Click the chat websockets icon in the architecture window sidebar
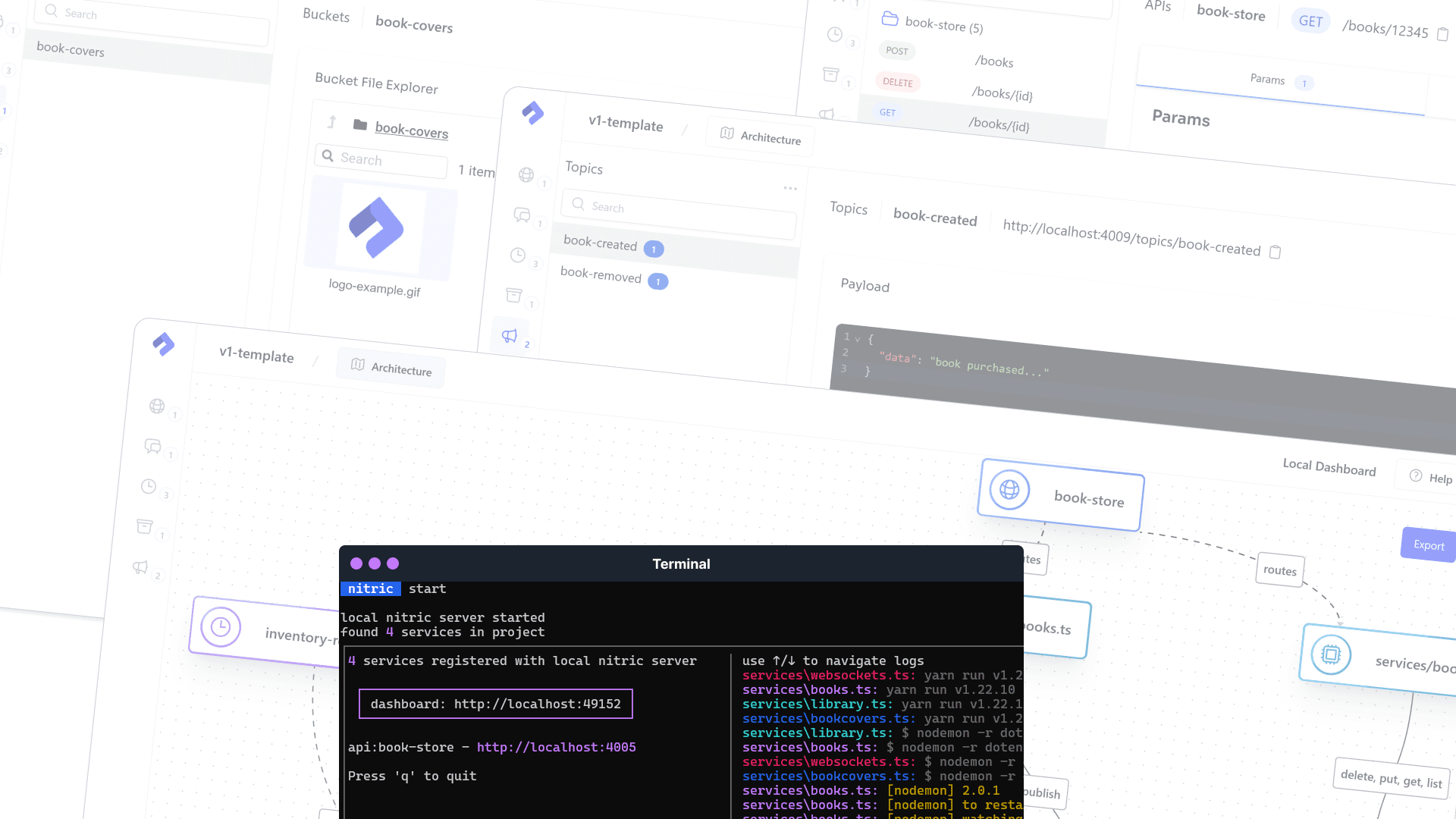1456x819 pixels. [x=152, y=446]
